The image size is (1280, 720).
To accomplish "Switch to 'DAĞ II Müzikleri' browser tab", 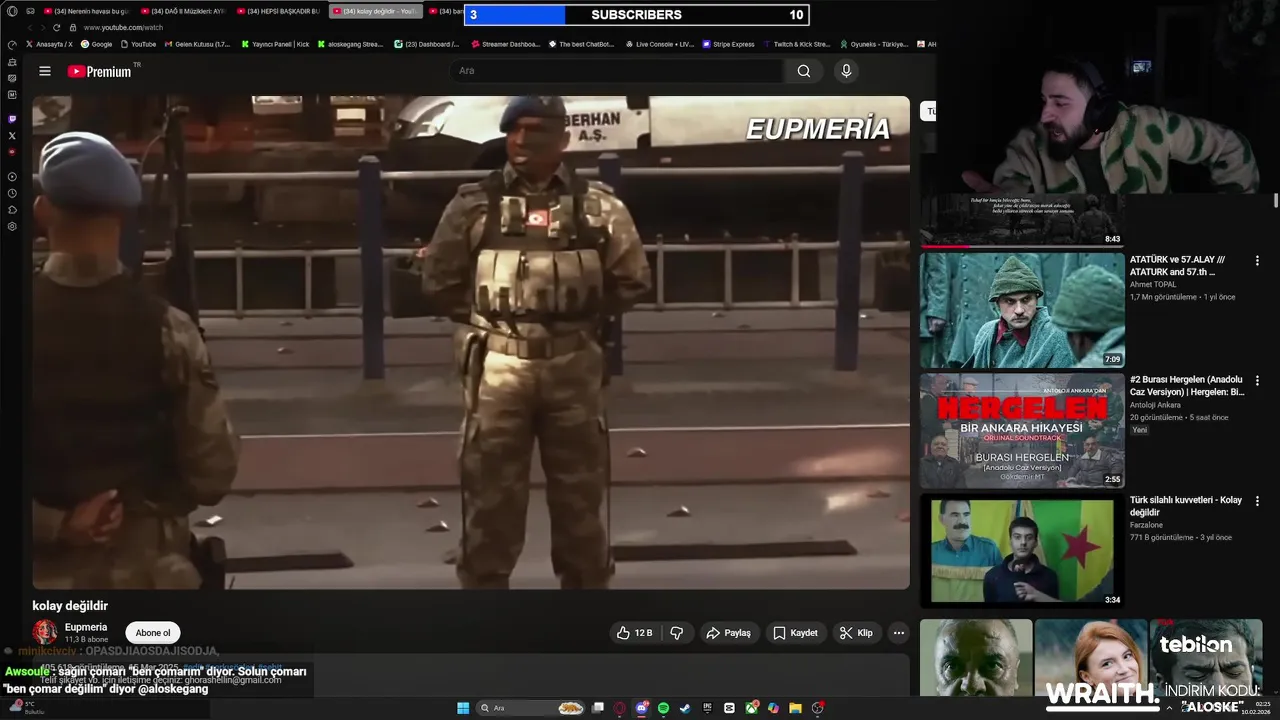I will [x=183, y=11].
